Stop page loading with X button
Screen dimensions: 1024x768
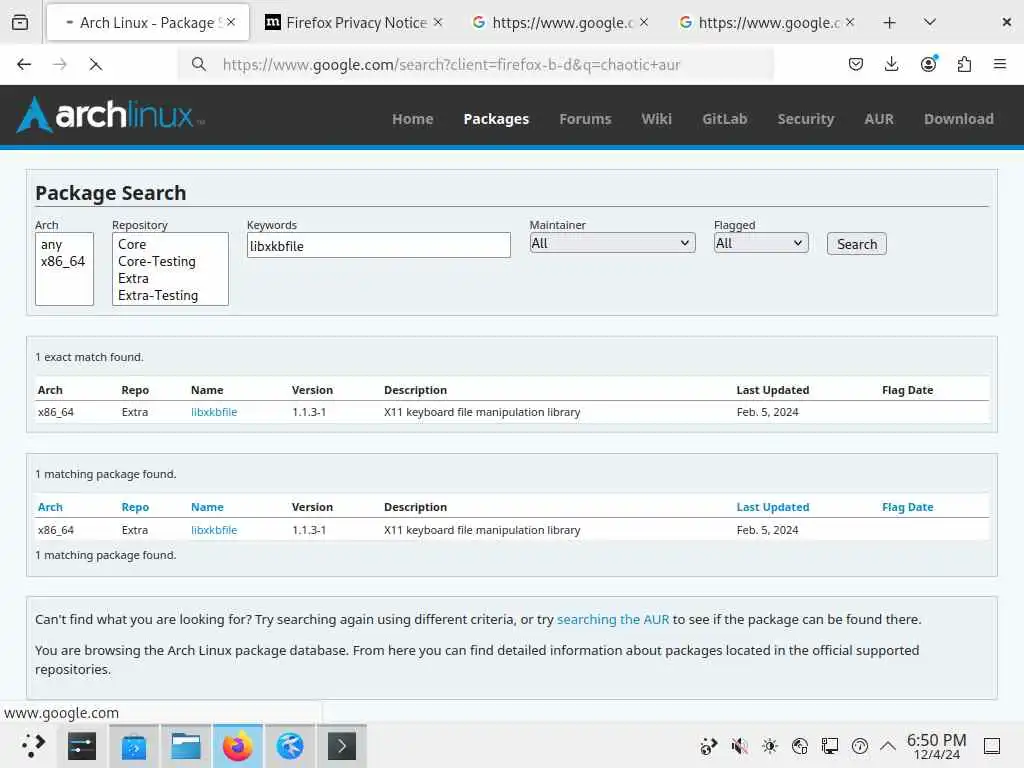95,64
